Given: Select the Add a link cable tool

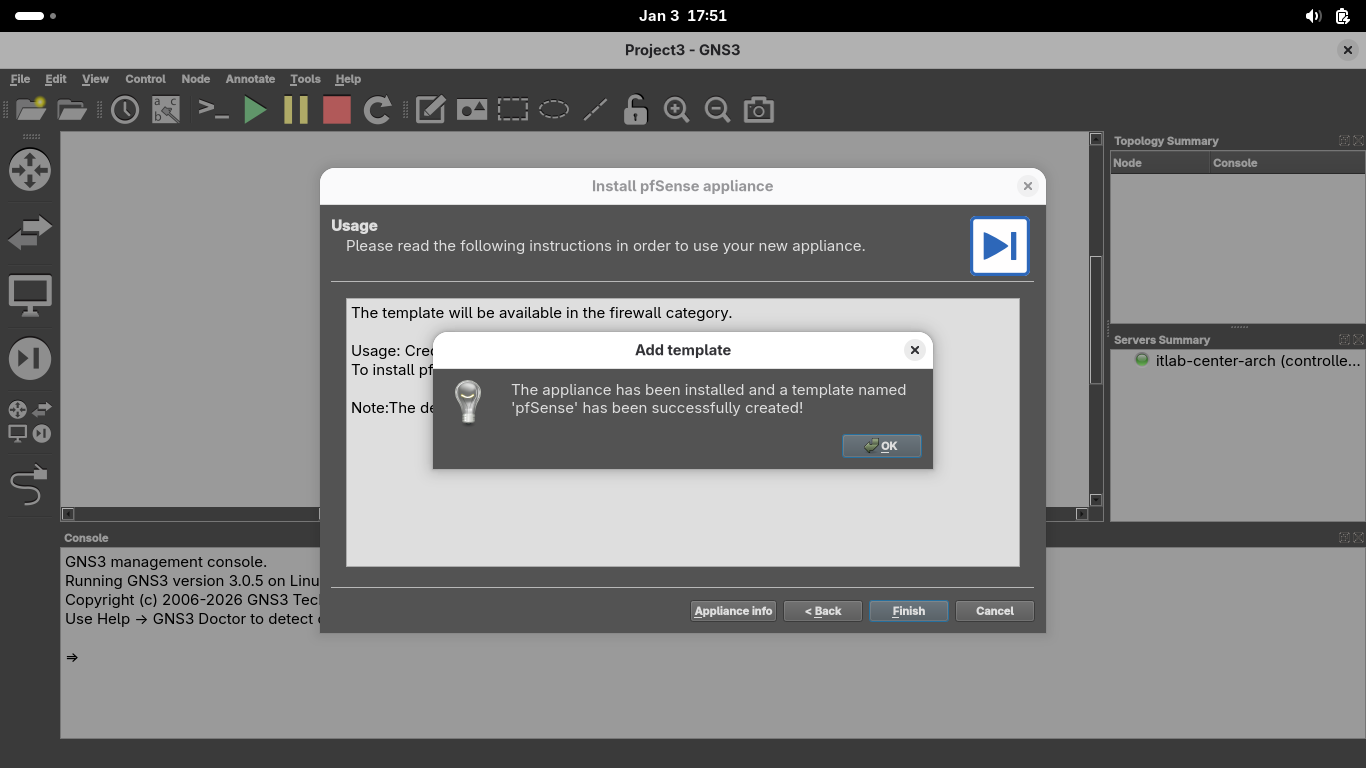Looking at the screenshot, I should click(29, 486).
